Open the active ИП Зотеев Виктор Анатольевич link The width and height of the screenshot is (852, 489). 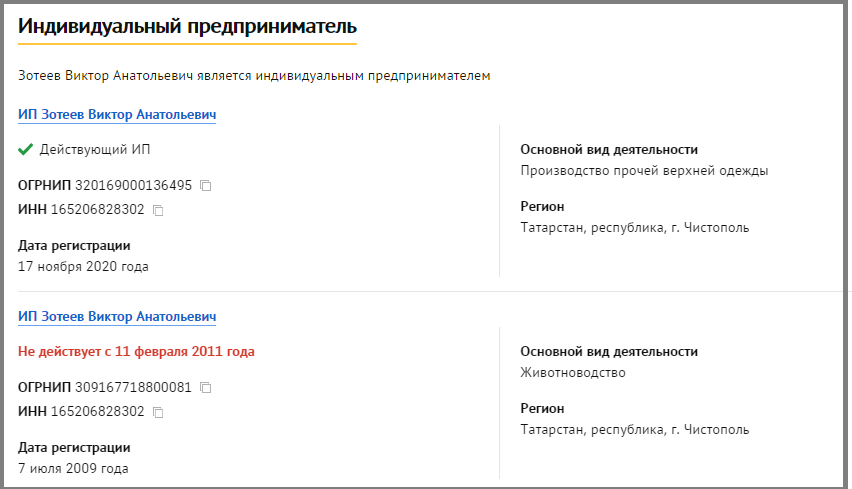pyautogui.click(x=117, y=115)
